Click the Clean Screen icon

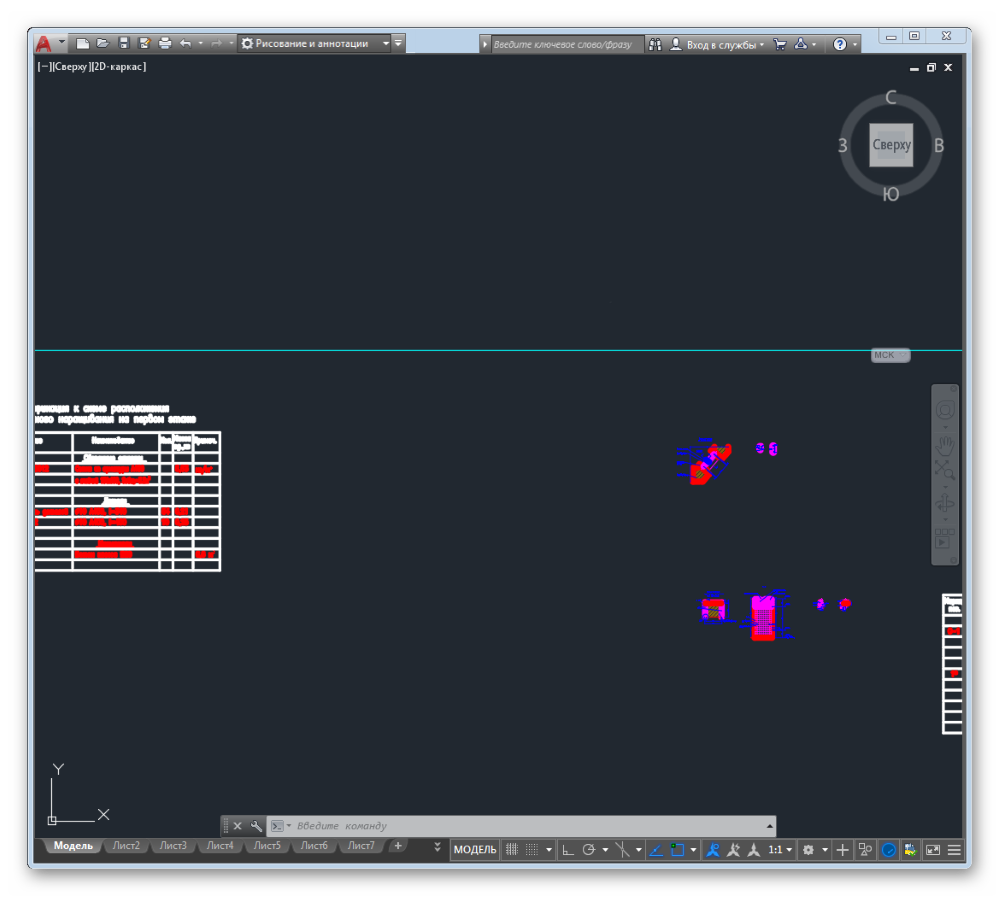(932, 850)
